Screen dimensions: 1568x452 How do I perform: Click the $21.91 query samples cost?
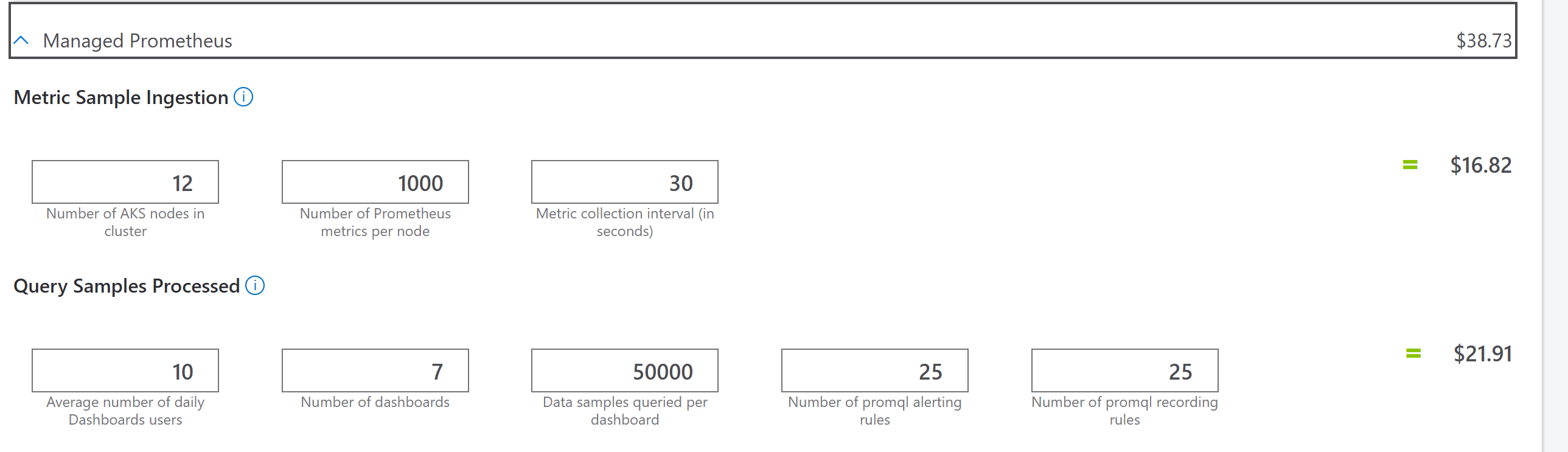(1482, 354)
